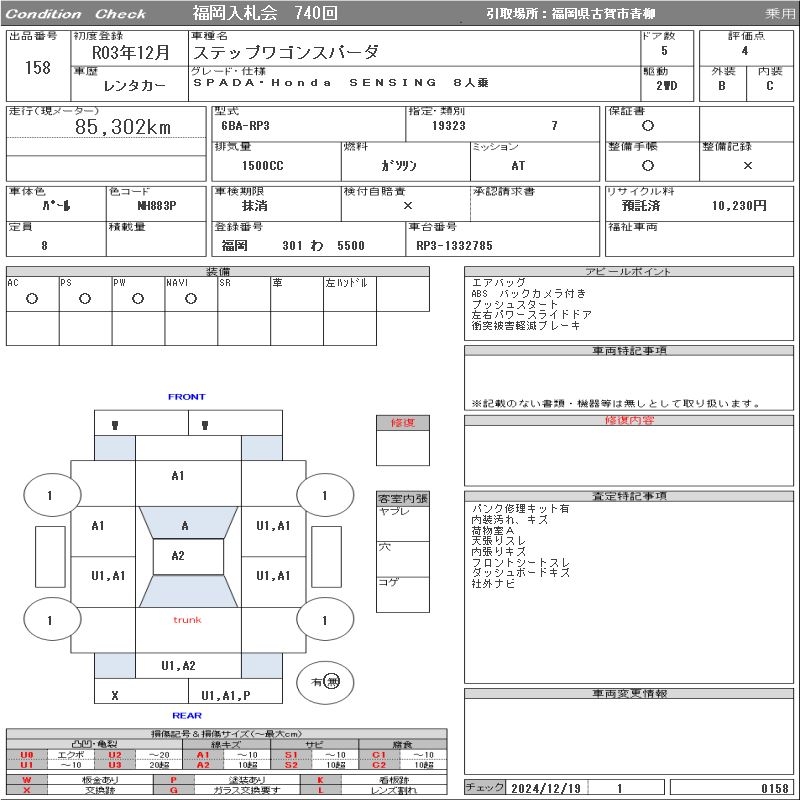This screenshot has height=800, width=800.
Task: Click car name ステップワゴンスパーダ
Action: click(x=285, y=53)
